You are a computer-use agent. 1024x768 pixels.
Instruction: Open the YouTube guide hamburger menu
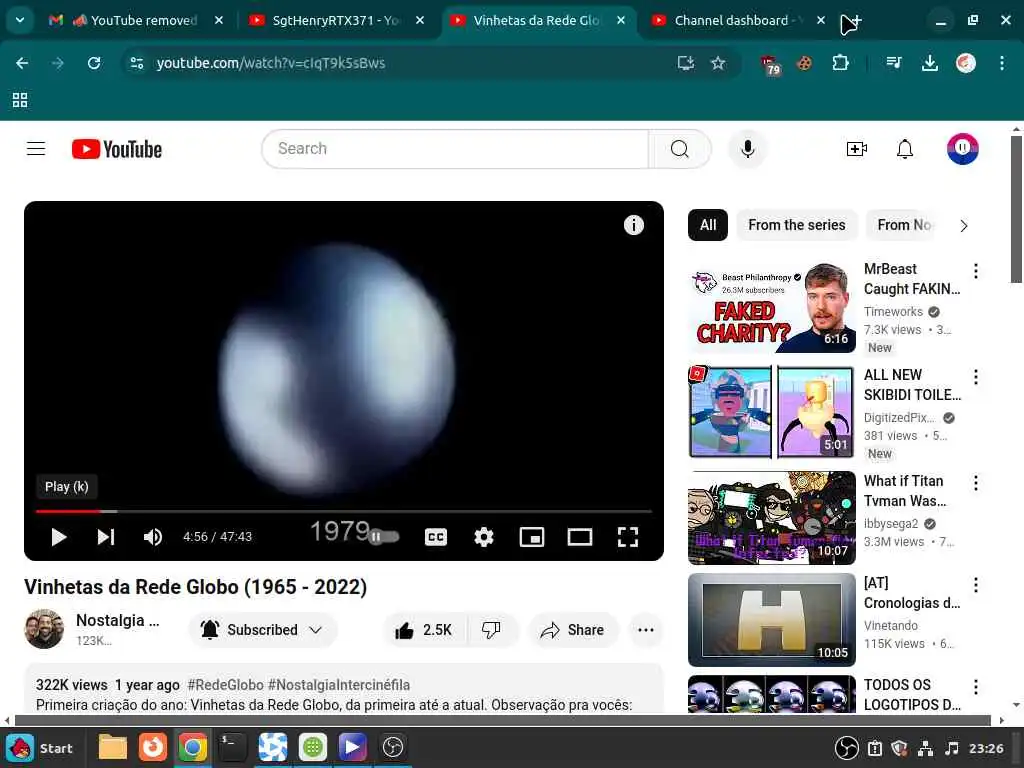(x=36, y=149)
